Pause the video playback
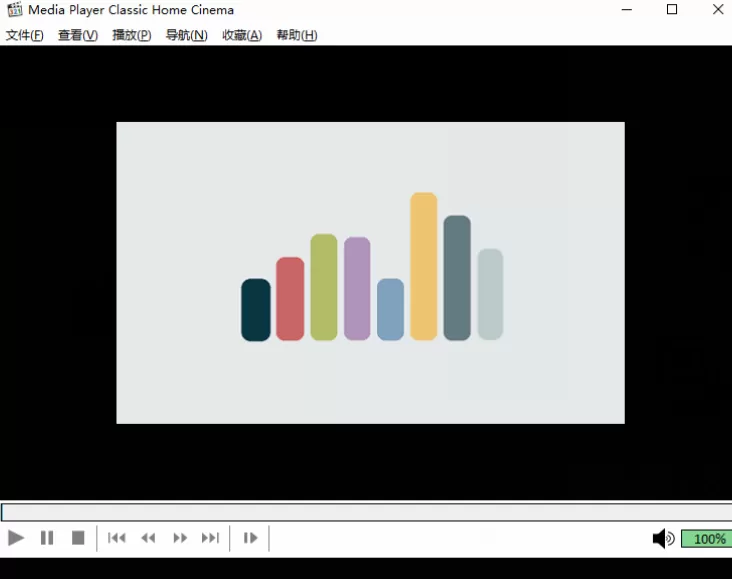 tap(47, 538)
